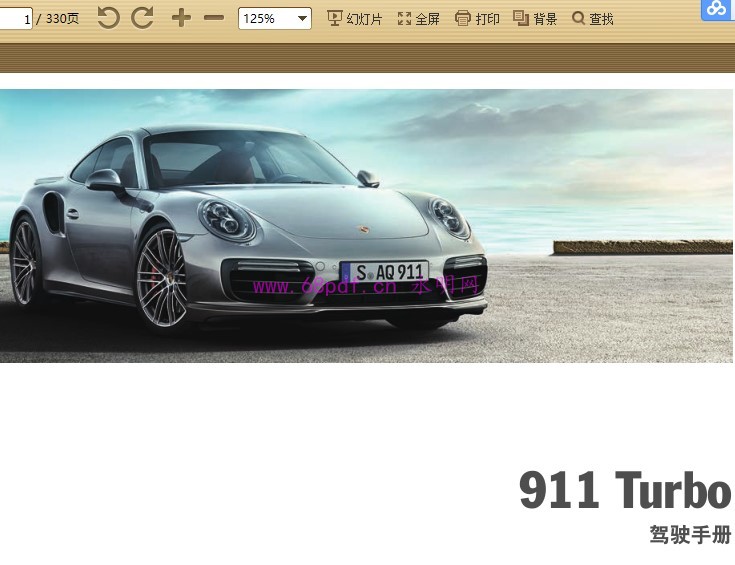Print document with 打印 button
The height and width of the screenshot is (565, 735).
click(477, 19)
